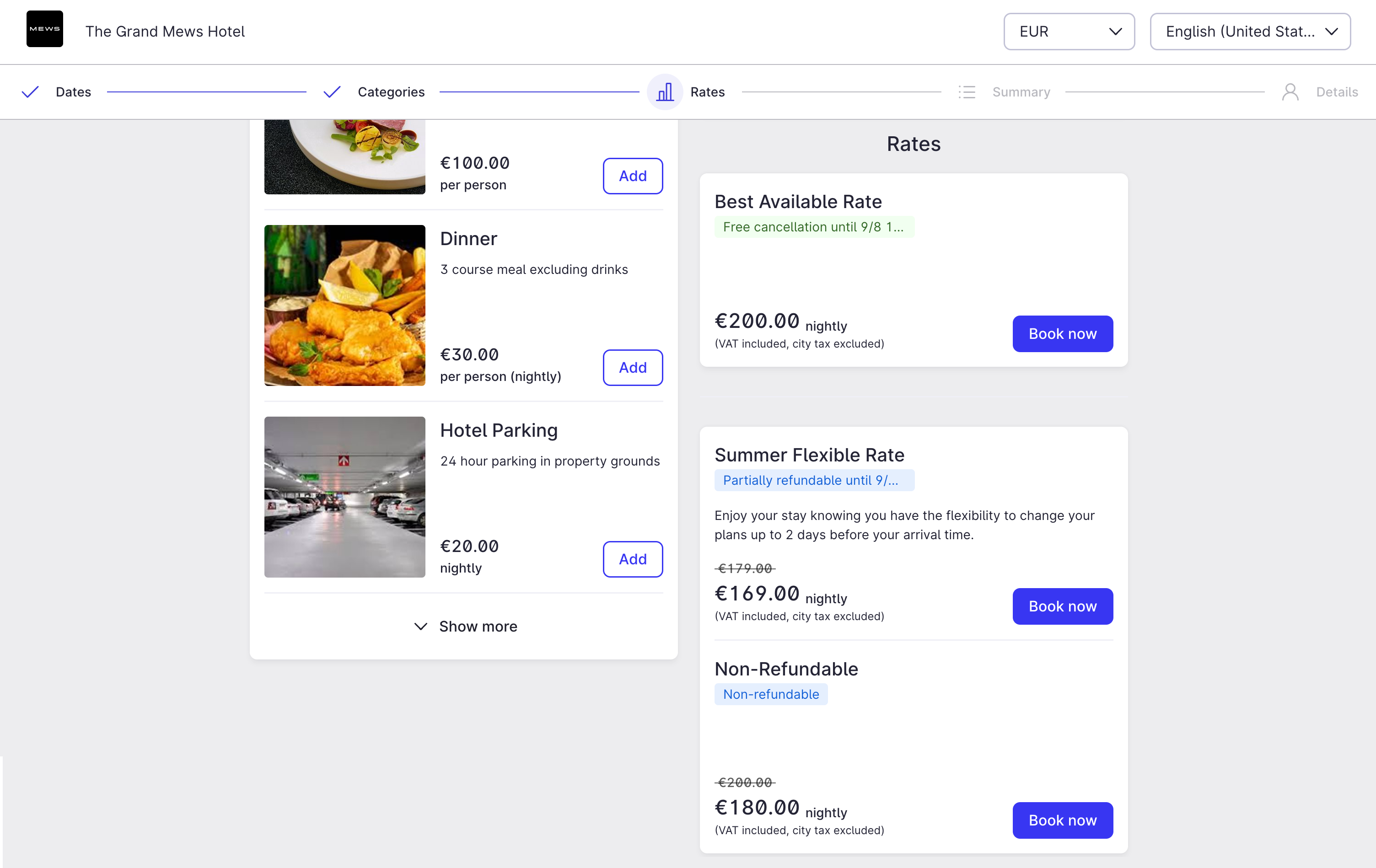
Task: Book the Best Available Rate
Action: point(1062,334)
